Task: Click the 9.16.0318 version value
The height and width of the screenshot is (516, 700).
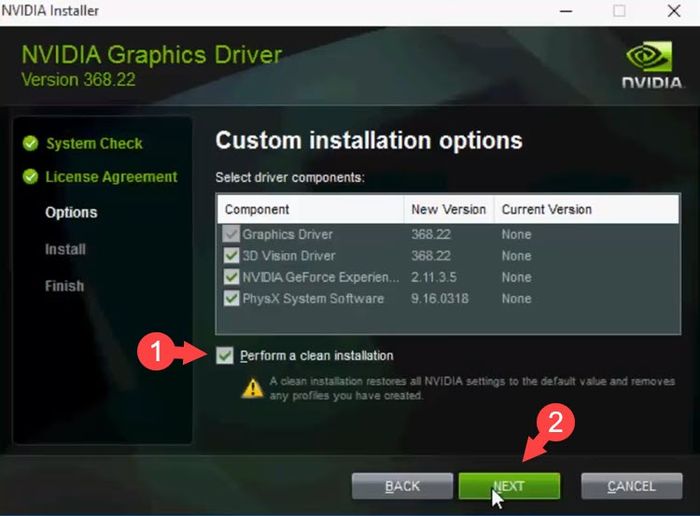Action: pyautogui.click(x=440, y=299)
